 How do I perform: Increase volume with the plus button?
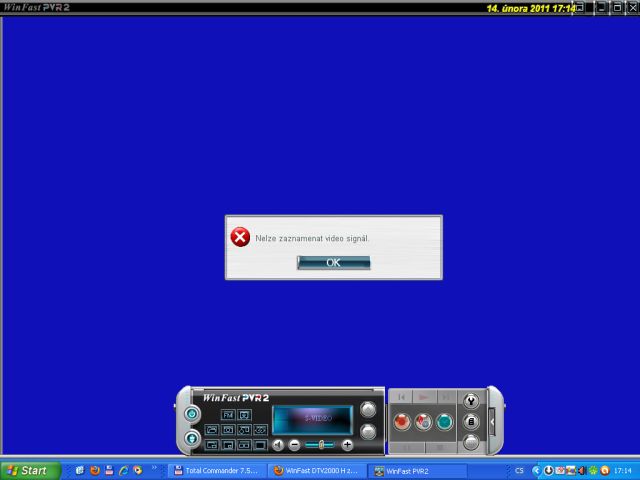pyautogui.click(x=347, y=445)
